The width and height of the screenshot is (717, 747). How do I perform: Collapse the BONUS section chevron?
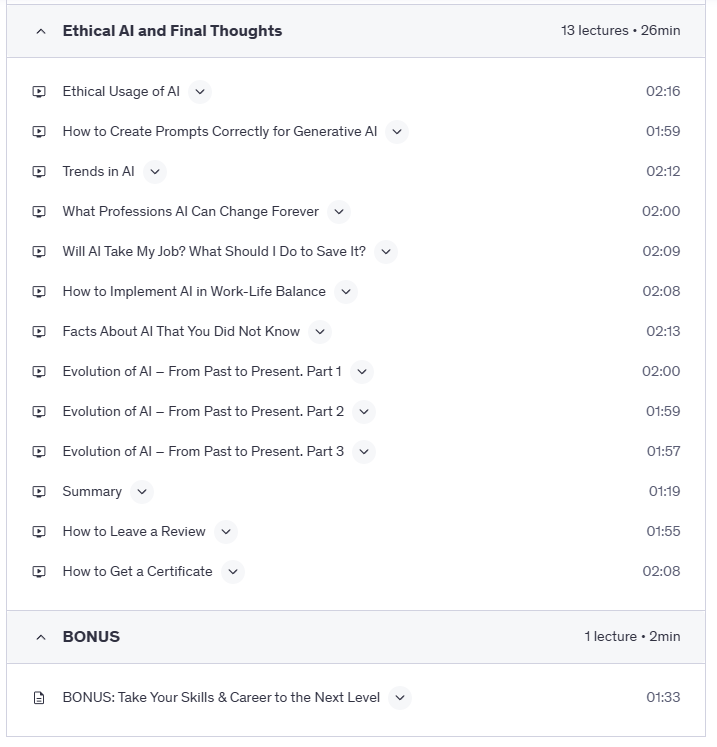tap(41, 637)
